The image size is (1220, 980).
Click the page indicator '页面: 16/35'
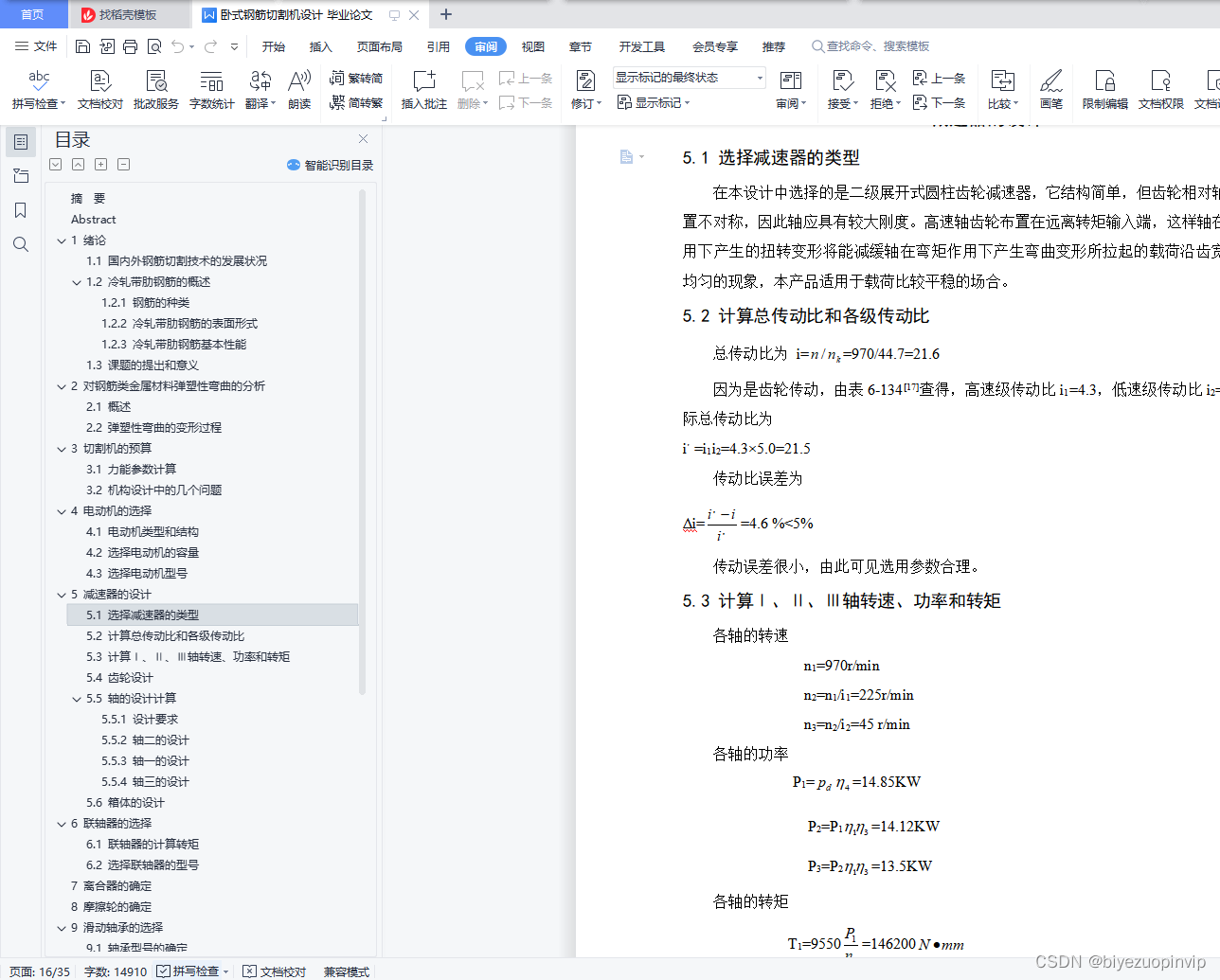coord(40,971)
